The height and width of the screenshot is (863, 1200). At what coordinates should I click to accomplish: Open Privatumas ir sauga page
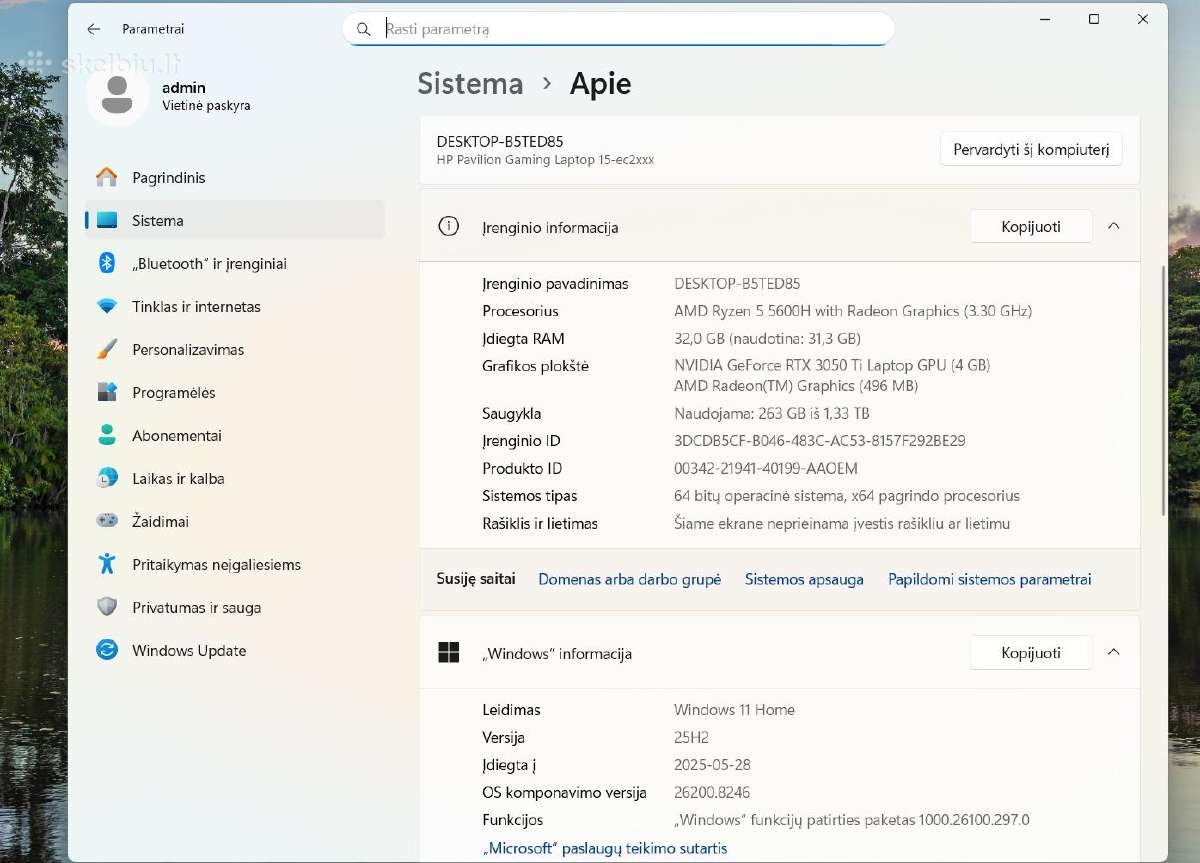[235, 608]
